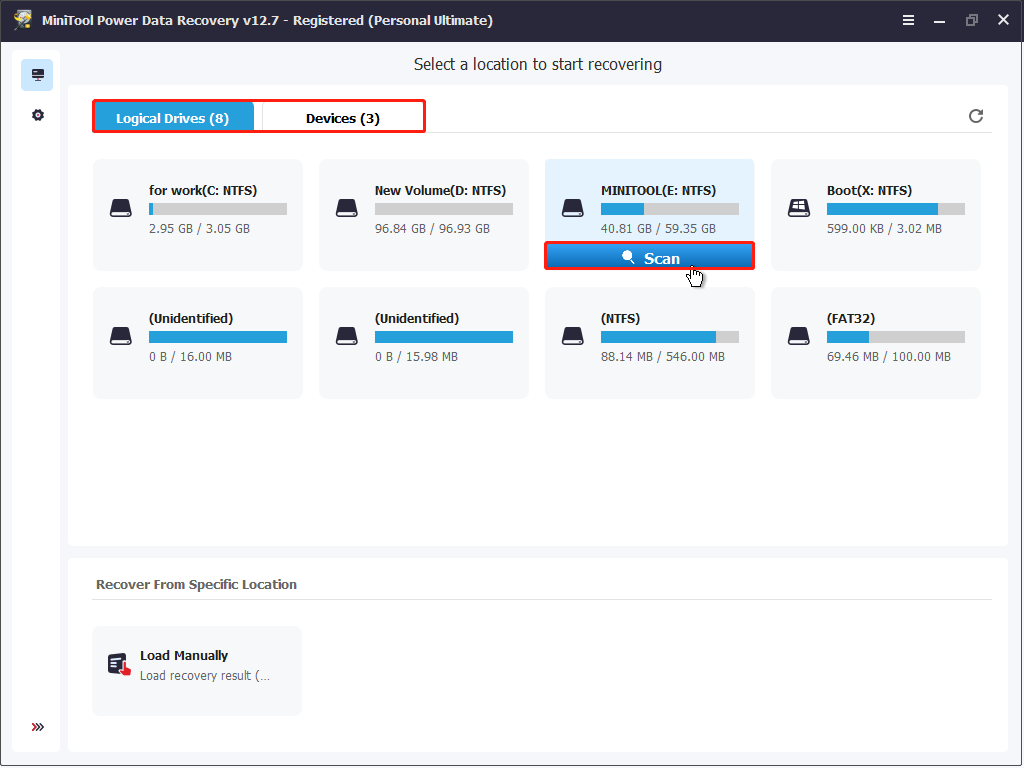This screenshot has height=768, width=1024.
Task: Click the disk icon of Boot(X: NTFS)
Action: point(798,207)
